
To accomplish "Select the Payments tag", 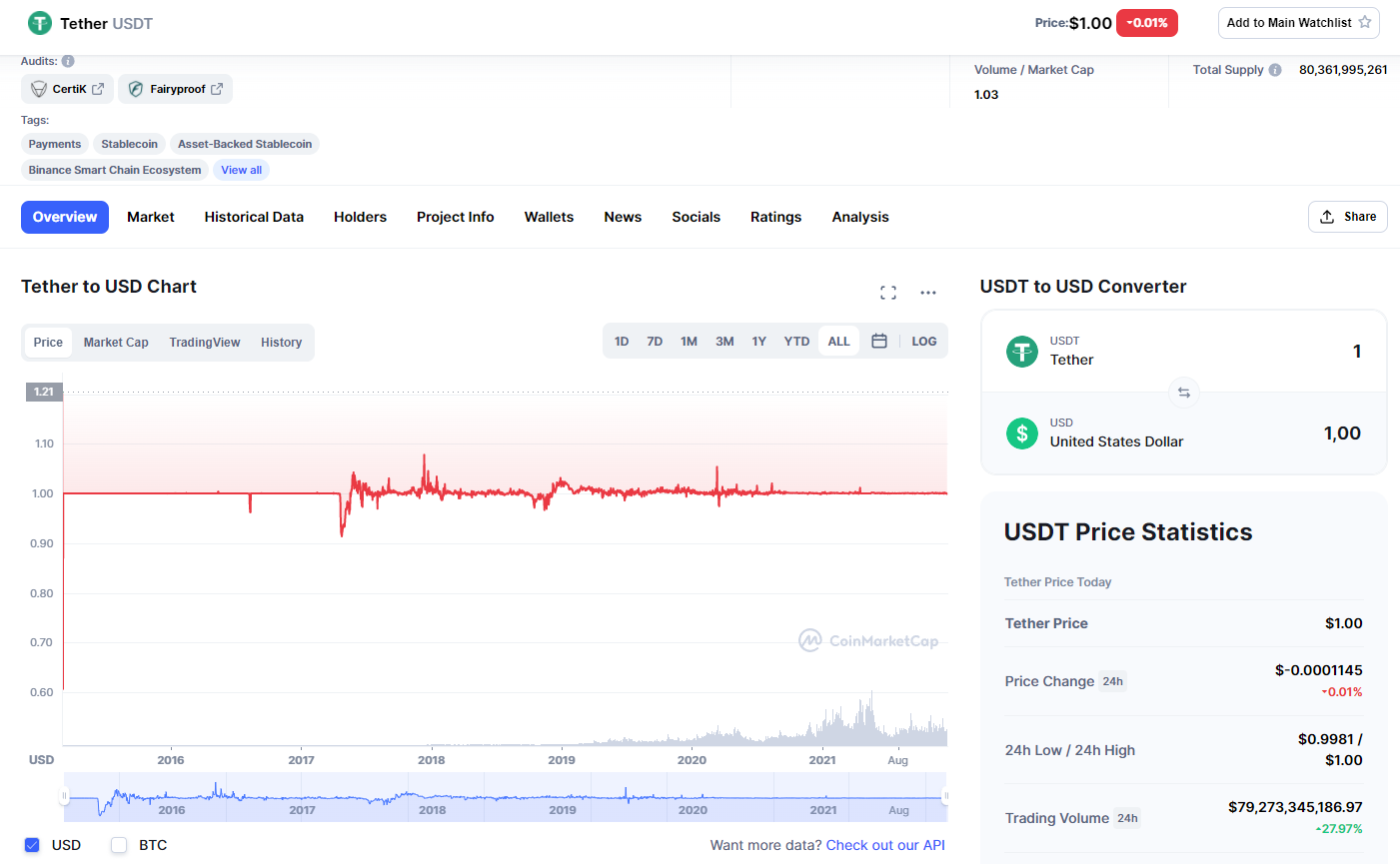I will pyautogui.click(x=55, y=144).
